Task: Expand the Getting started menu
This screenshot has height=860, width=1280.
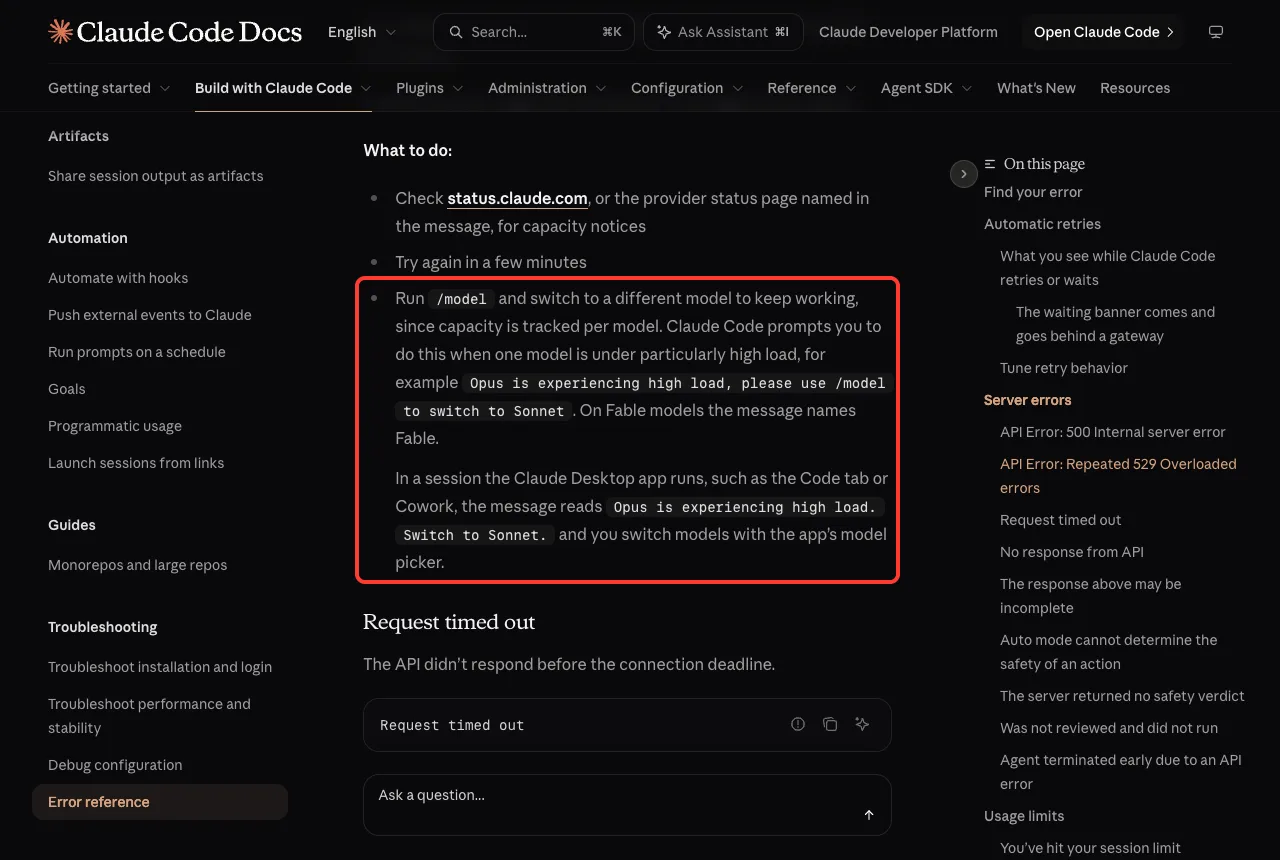Action: click(x=109, y=88)
